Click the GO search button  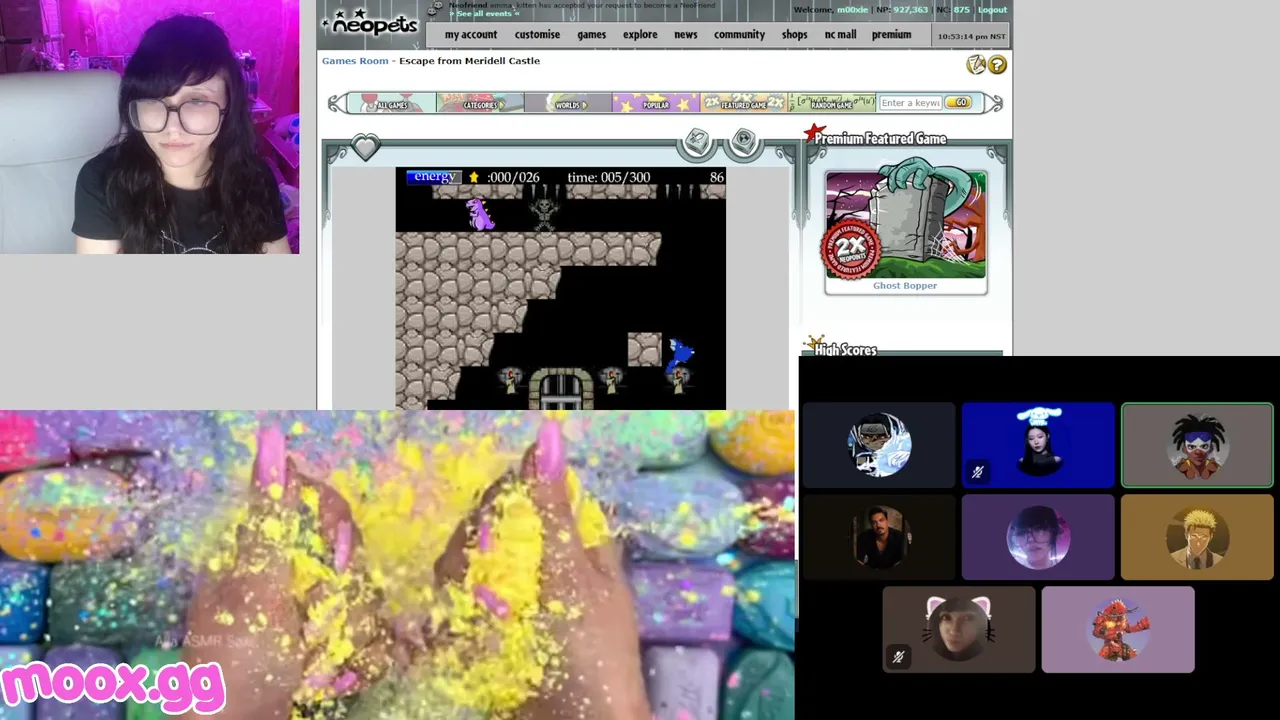(958, 103)
